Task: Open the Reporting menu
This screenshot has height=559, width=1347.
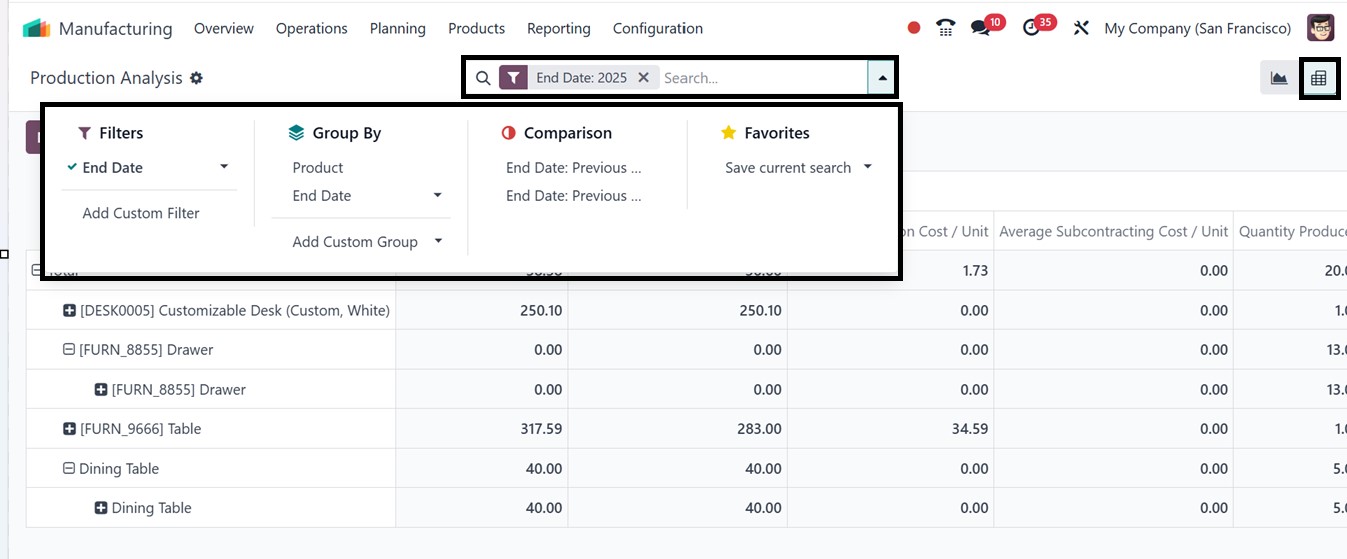Action: coord(558,28)
